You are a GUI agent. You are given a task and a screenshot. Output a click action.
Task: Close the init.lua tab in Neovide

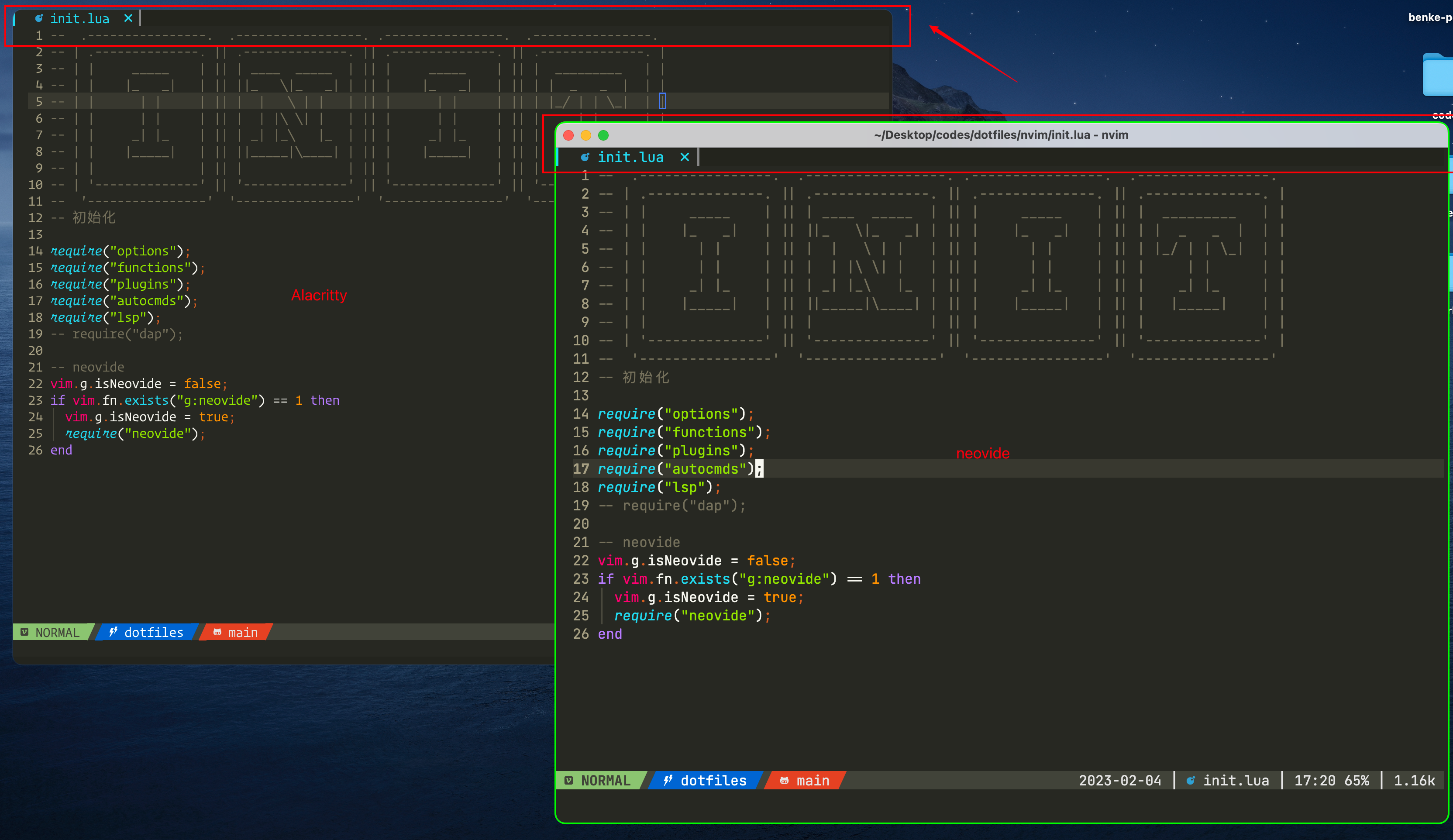[685, 157]
